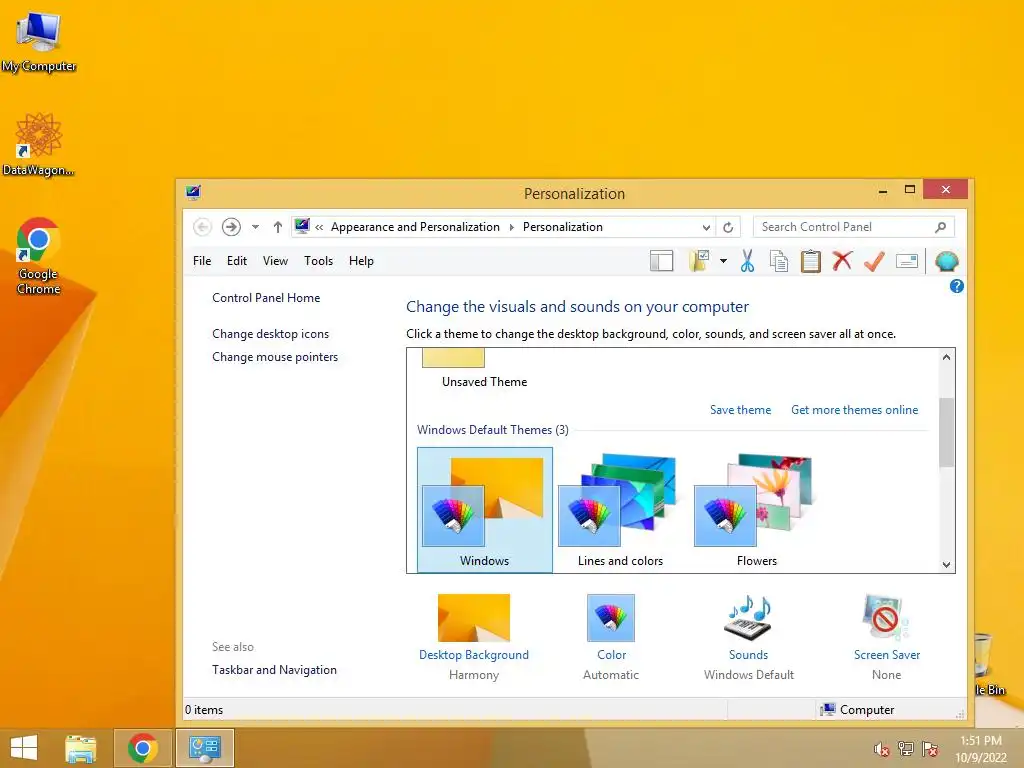Open the Windows Start button
This screenshot has width=1024, height=768.
(x=24, y=748)
